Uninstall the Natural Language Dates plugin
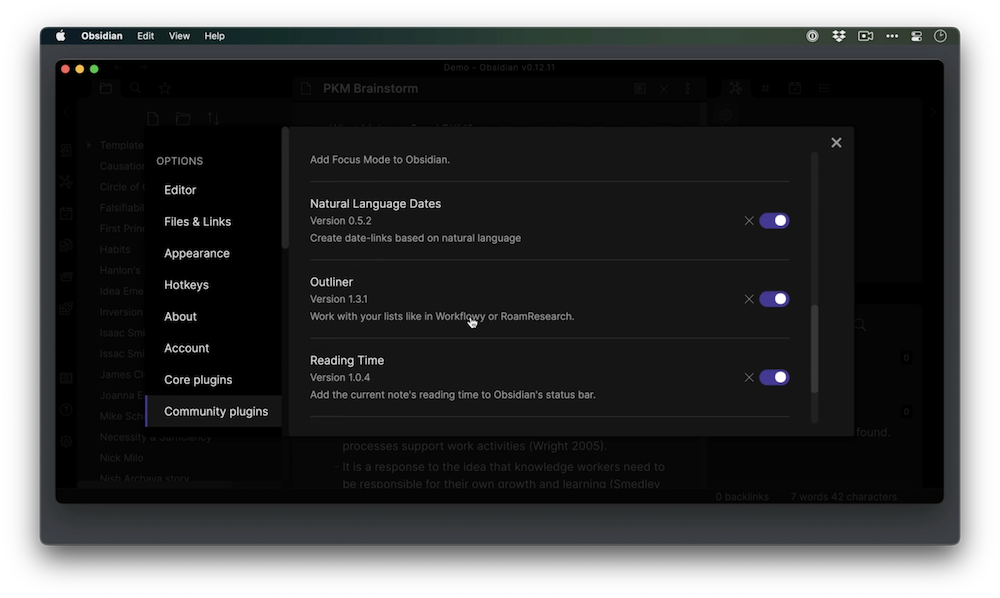 click(x=749, y=221)
